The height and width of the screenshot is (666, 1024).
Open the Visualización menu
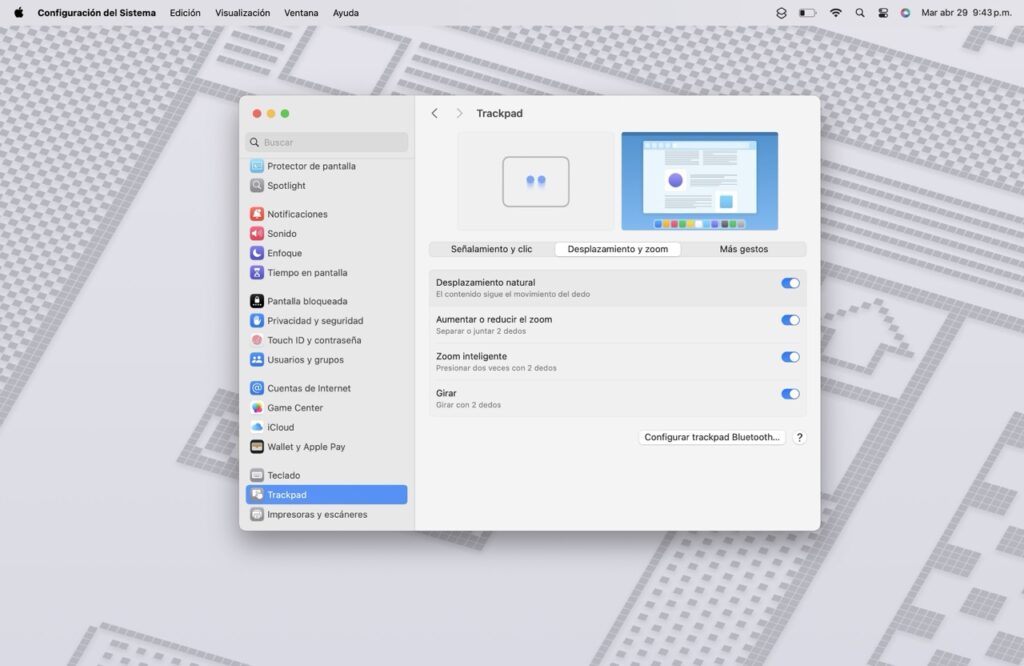[x=242, y=12]
